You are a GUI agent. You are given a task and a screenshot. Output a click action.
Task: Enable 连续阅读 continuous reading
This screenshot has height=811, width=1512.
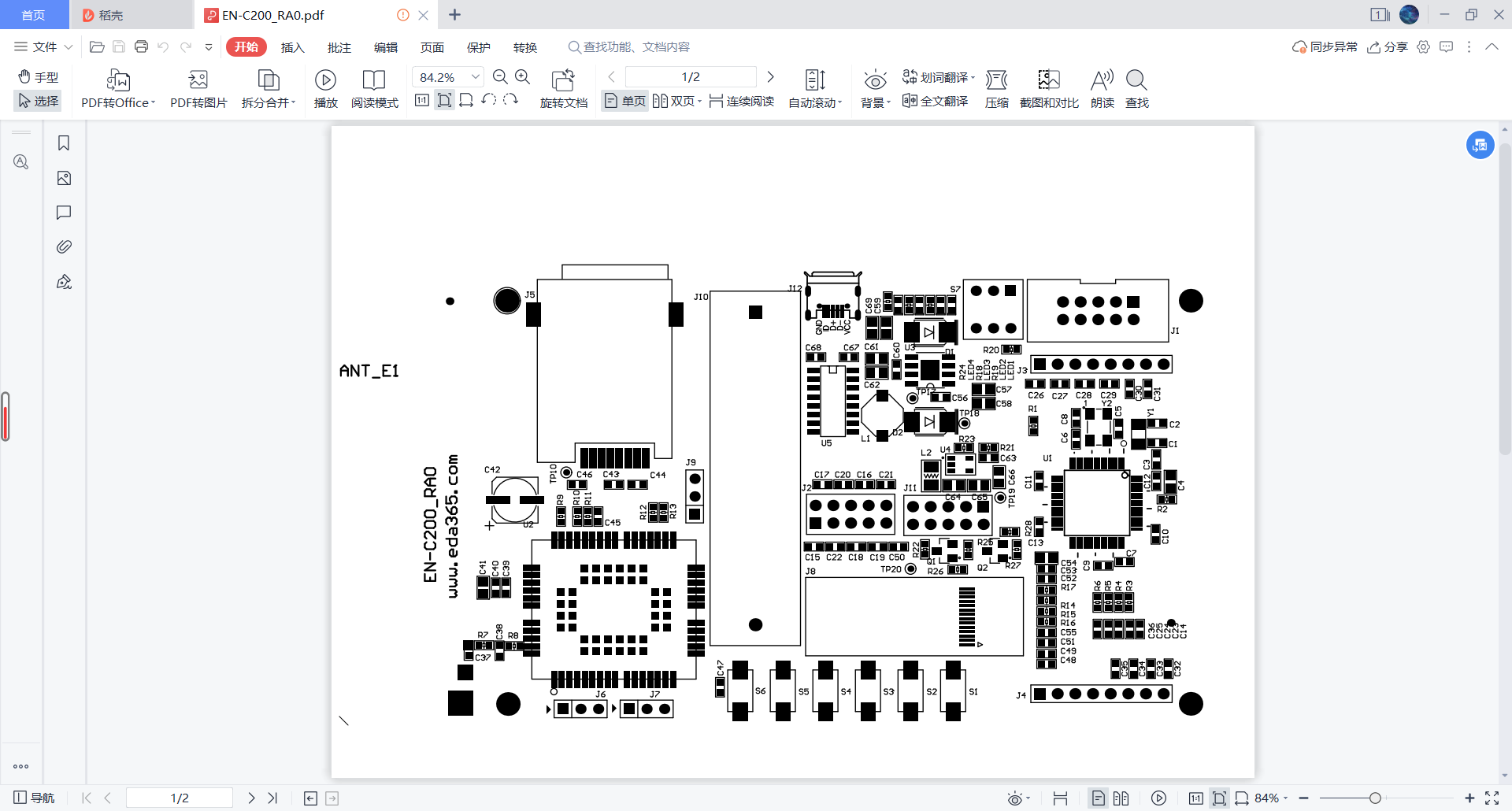click(x=741, y=101)
